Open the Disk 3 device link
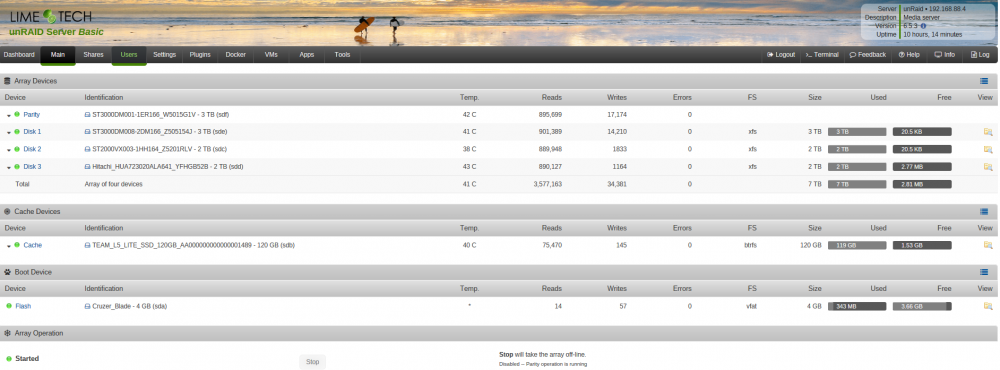 (33, 166)
